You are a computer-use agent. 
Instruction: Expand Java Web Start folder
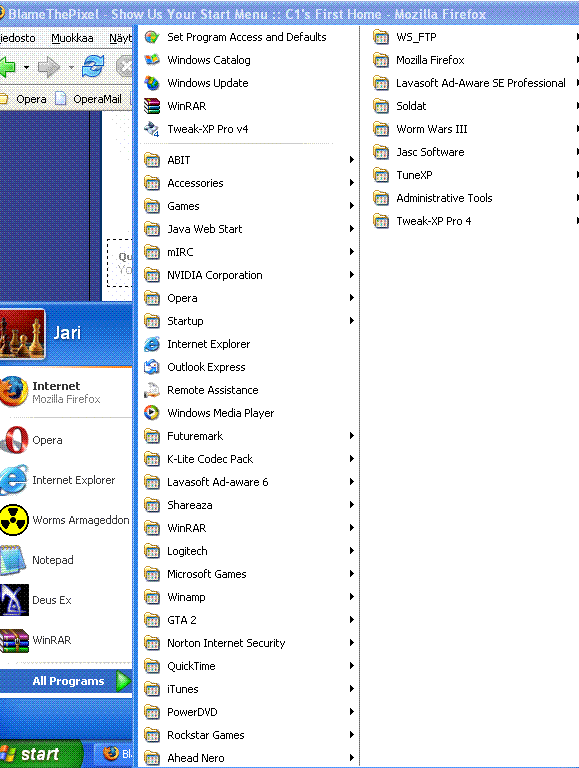click(x=248, y=229)
